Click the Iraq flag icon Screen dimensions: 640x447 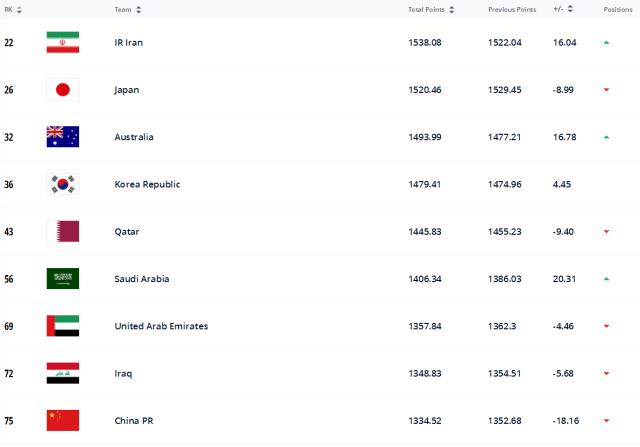tap(62, 373)
